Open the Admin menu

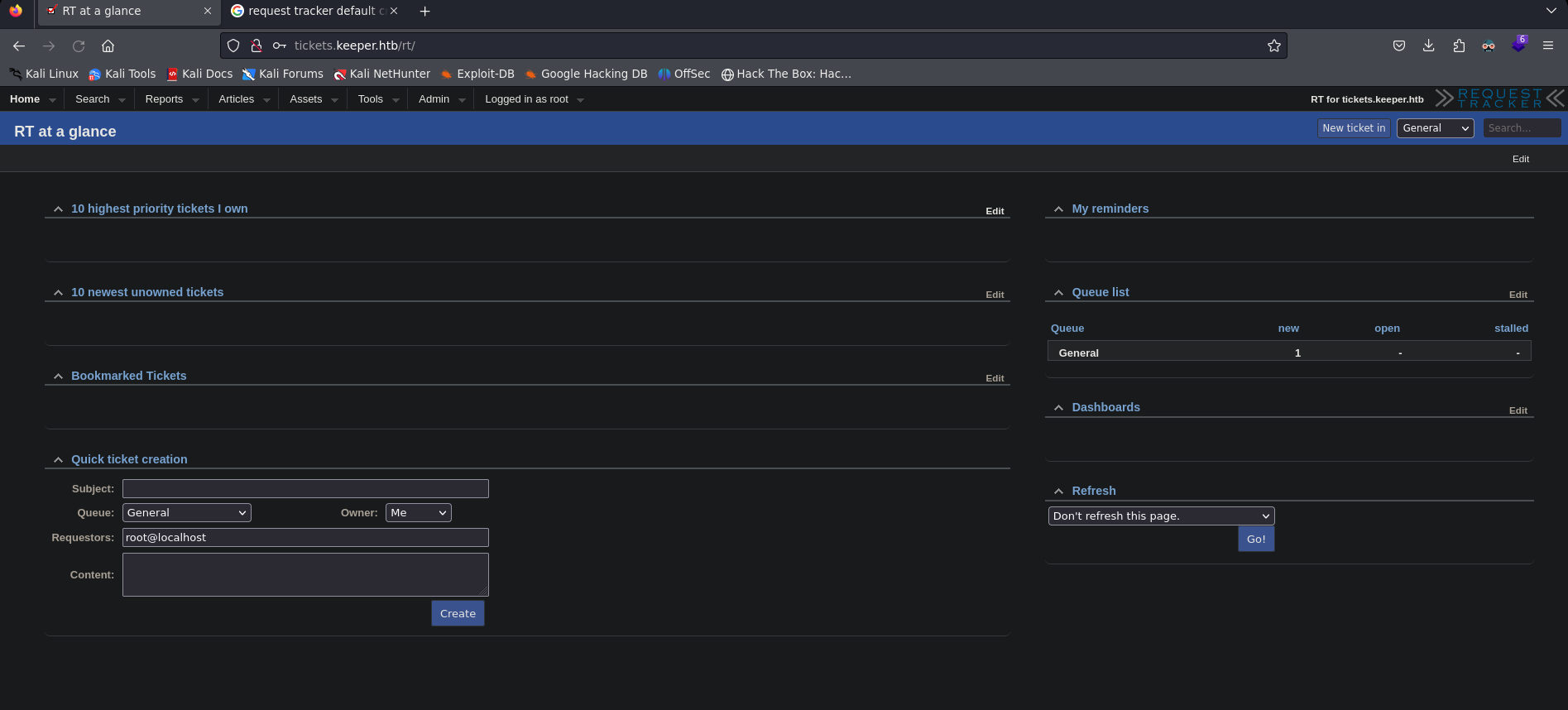pos(434,99)
